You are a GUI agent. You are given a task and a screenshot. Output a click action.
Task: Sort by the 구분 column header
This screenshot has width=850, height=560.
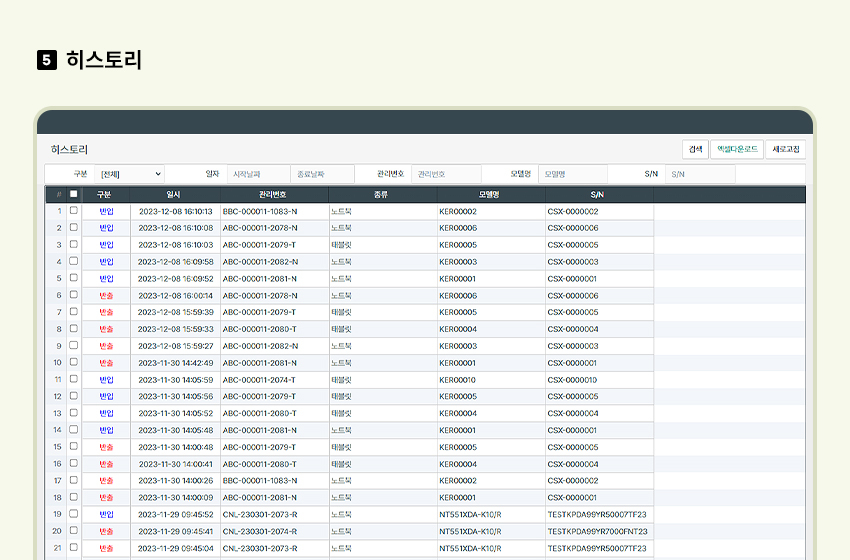click(x=104, y=194)
